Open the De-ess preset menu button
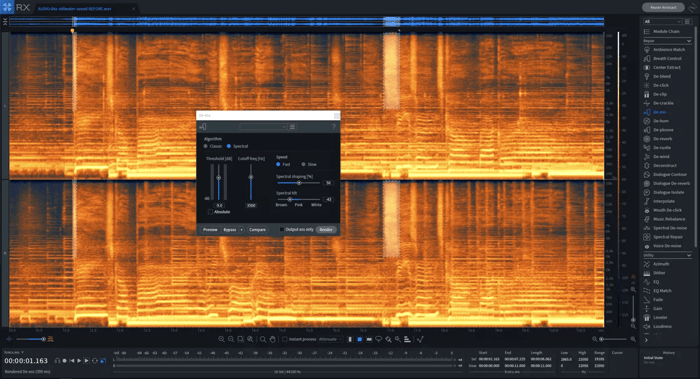Viewport: 700px width, 379px height. [x=292, y=127]
